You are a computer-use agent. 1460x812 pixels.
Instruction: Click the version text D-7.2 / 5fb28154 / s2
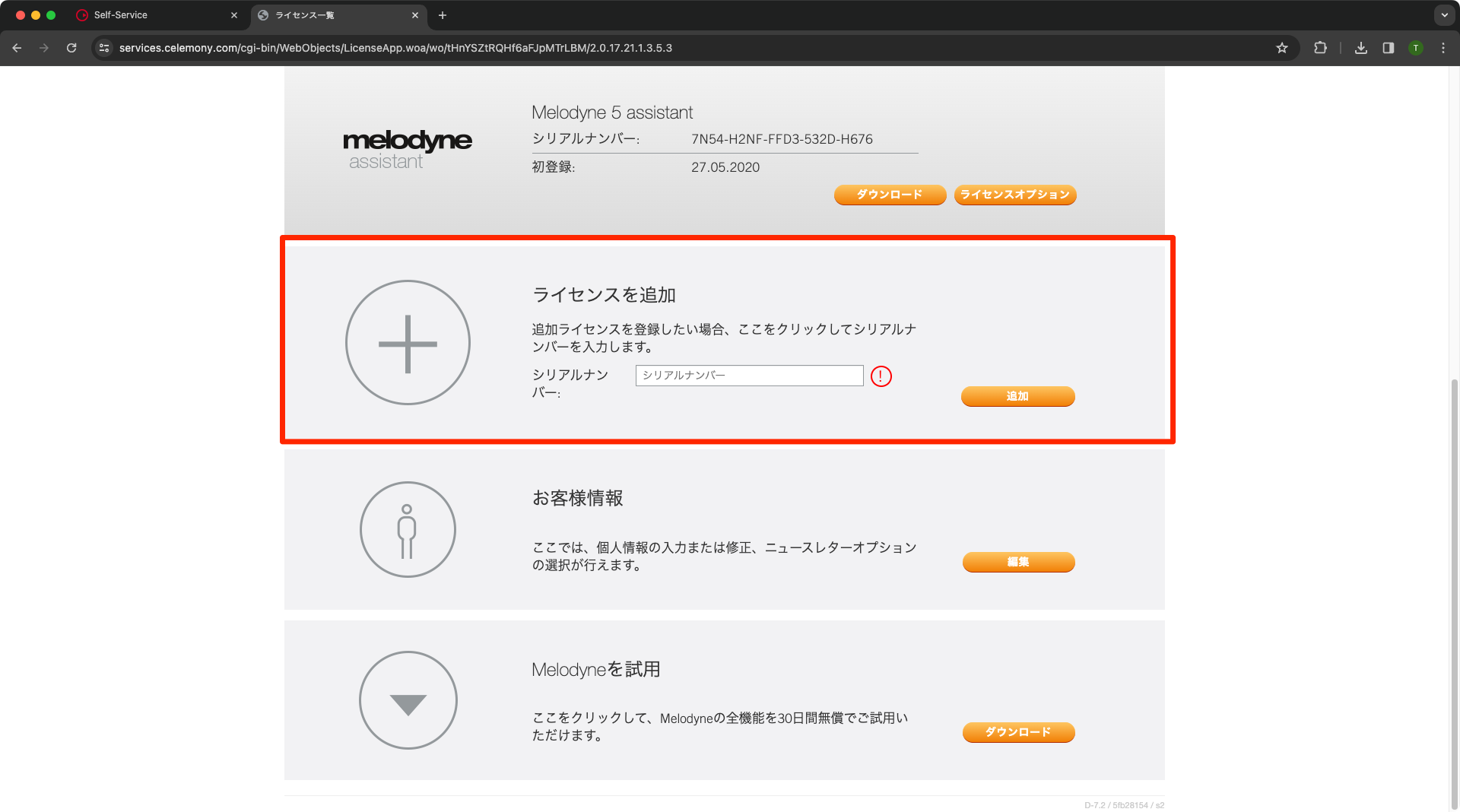(x=1124, y=805)
